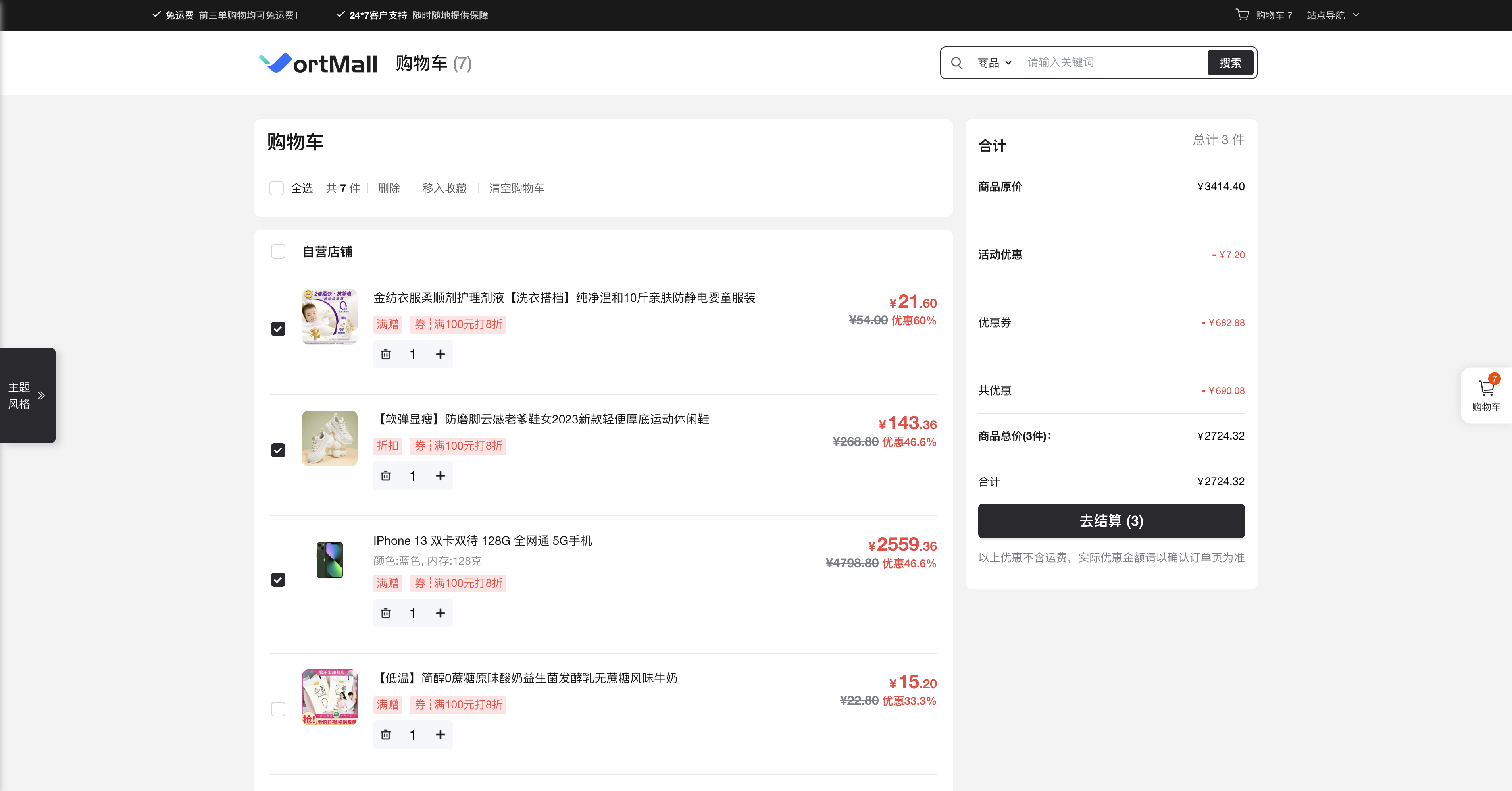Click the magnifier icon in search box
1512x791 pixels.
957,63
